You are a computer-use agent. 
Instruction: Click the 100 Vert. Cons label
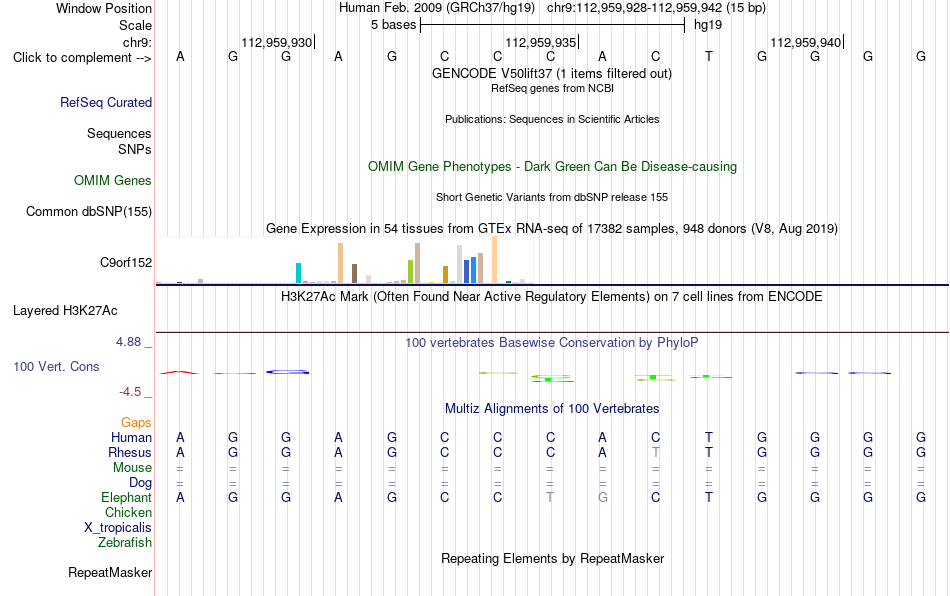click(56, 366)
